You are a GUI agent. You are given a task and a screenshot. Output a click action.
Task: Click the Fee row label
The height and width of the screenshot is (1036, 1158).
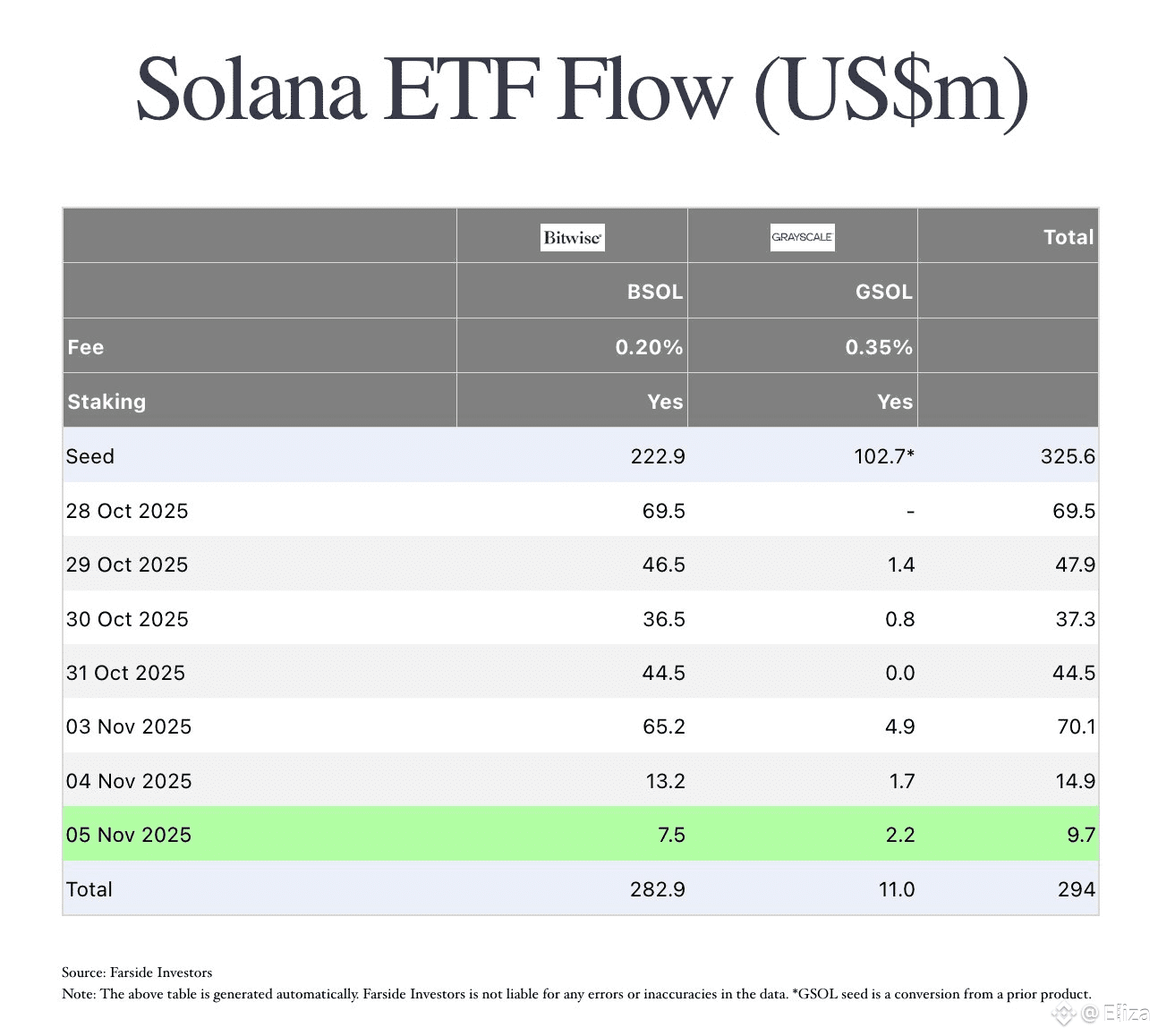86,347
